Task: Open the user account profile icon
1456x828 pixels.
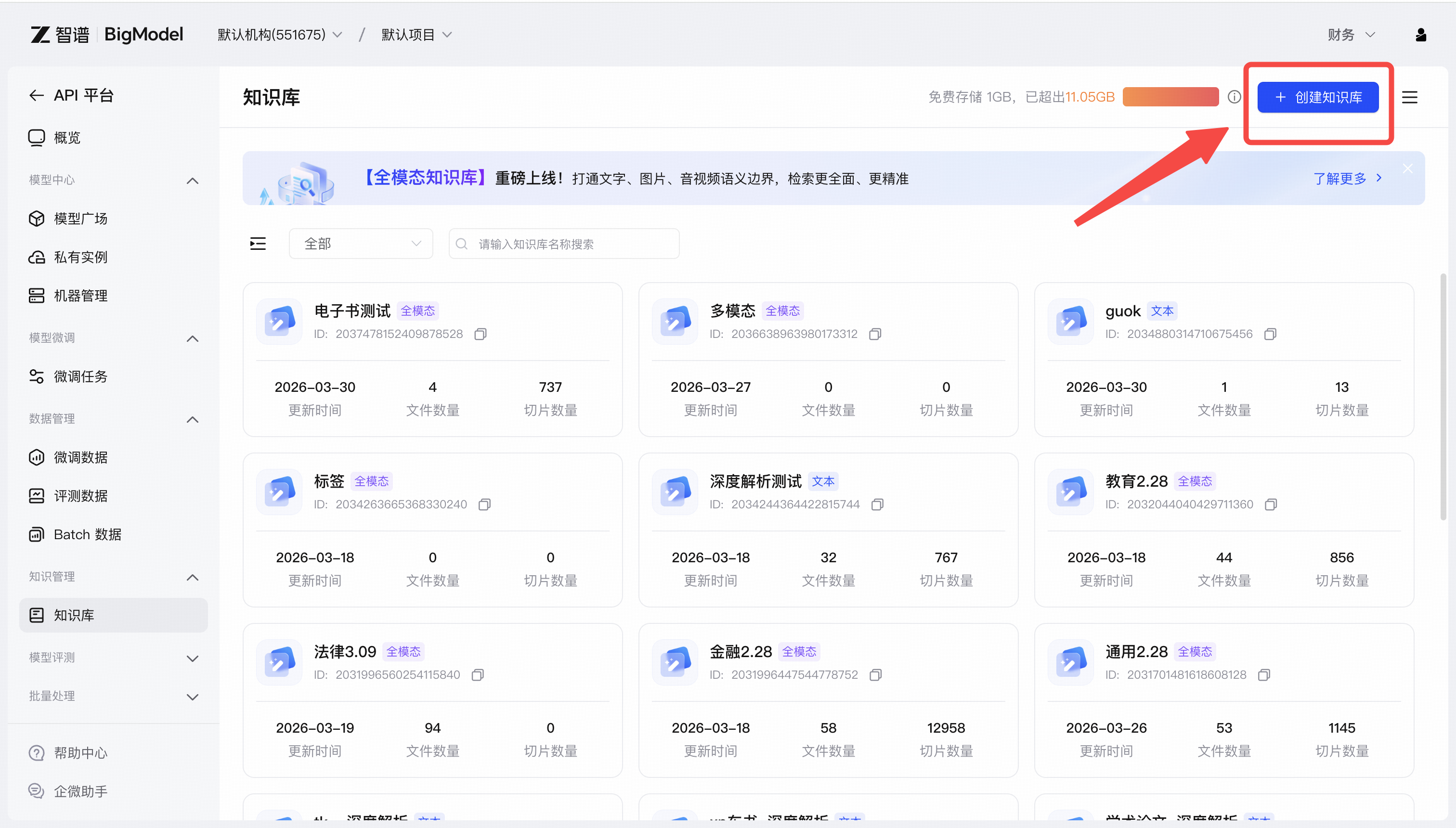Action: pos(1420,35)
